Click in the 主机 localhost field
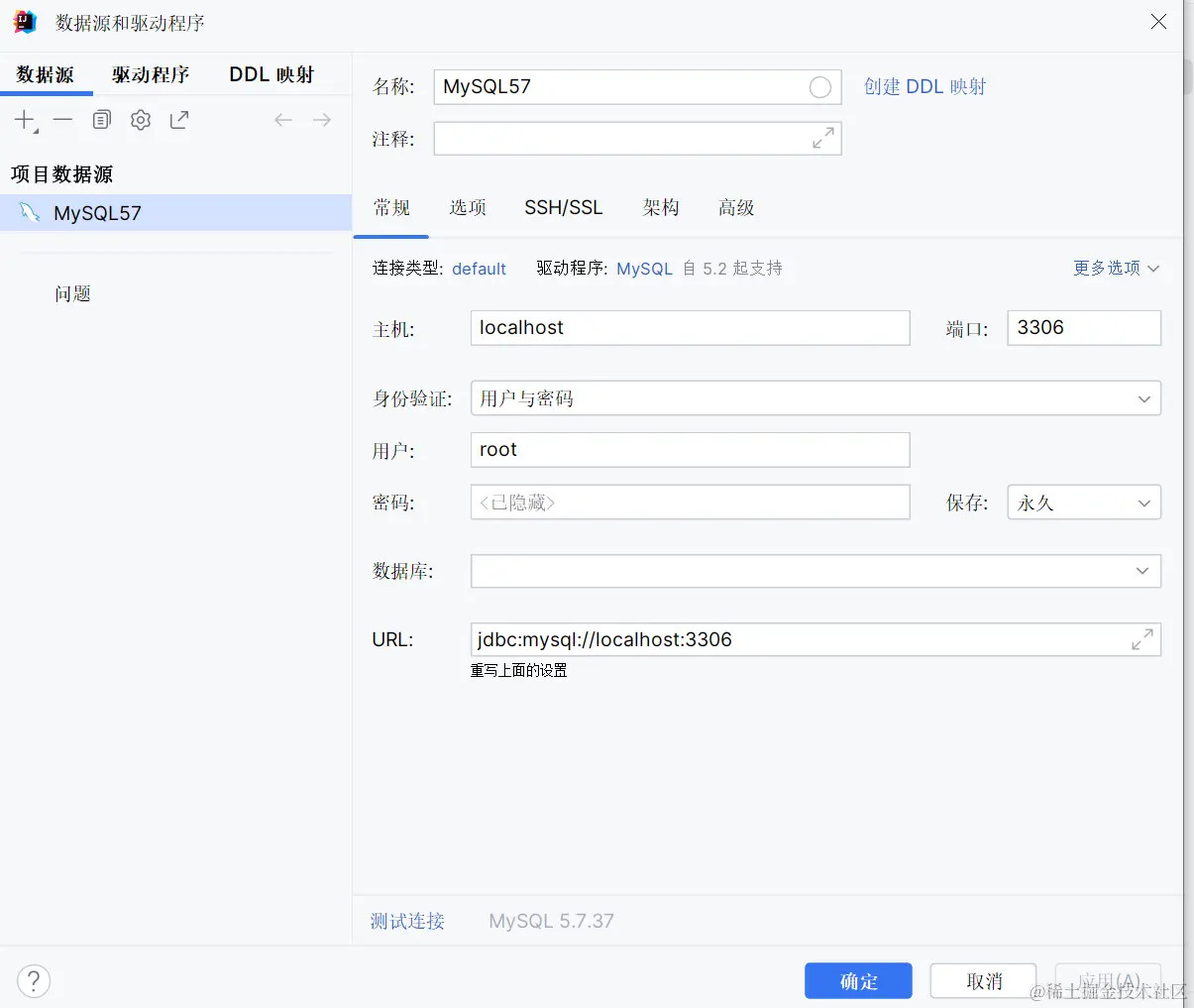The width and height of the screenshot is (1194, 1008). [690, 328]
